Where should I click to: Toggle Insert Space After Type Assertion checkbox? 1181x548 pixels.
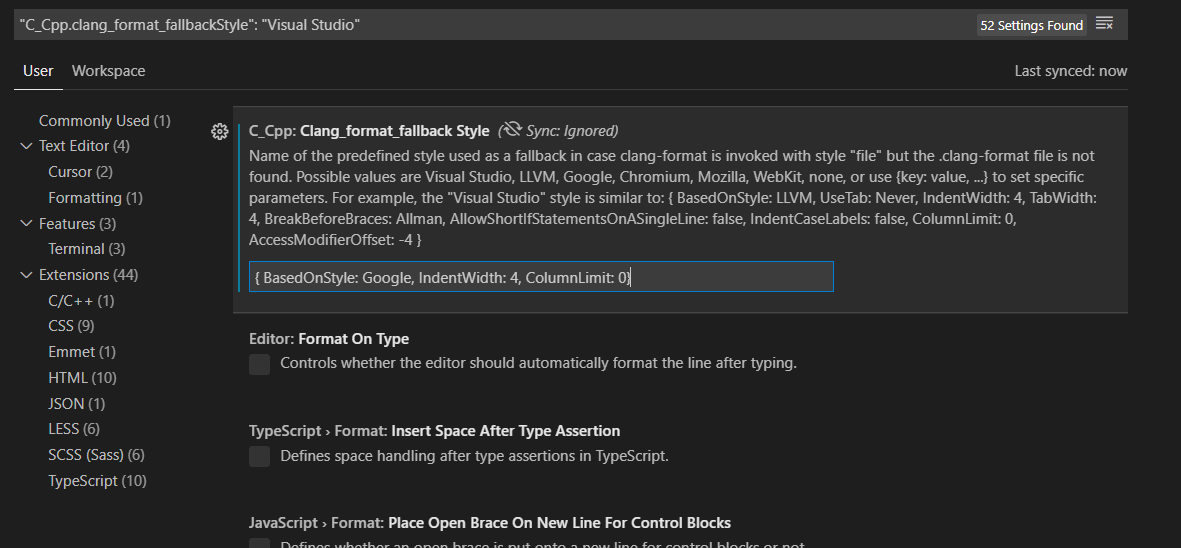pos(260,457)
